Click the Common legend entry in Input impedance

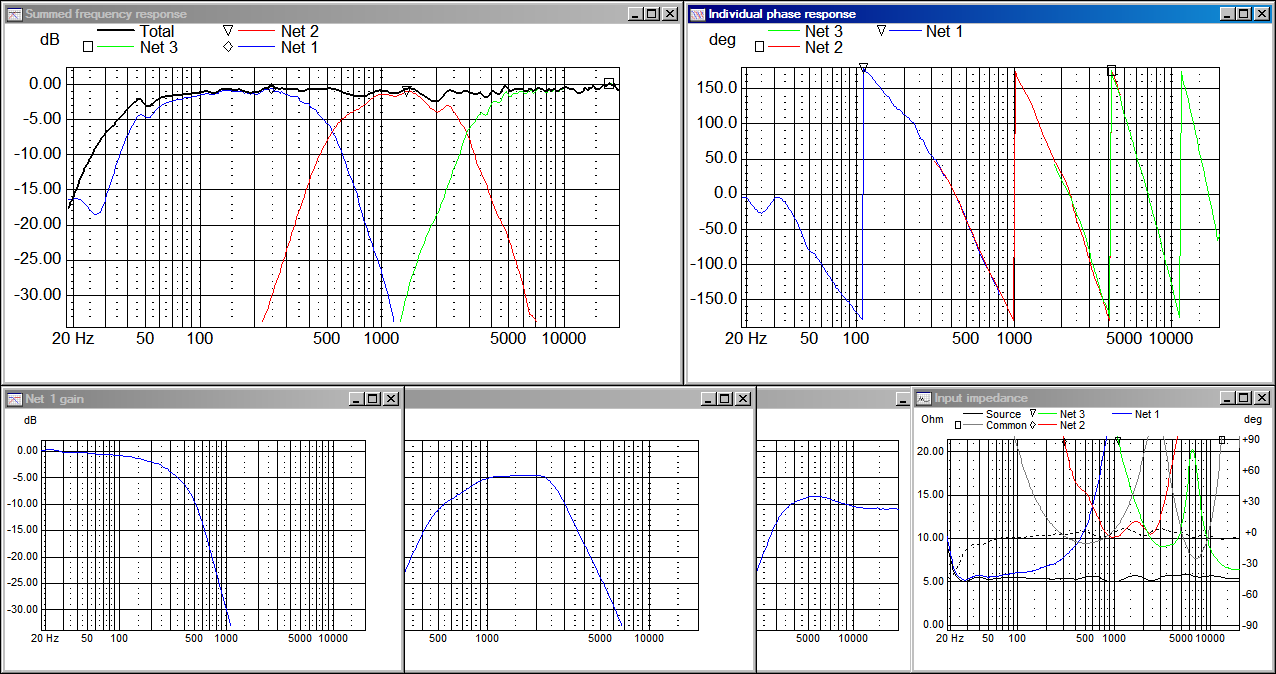pos(1006,425)
